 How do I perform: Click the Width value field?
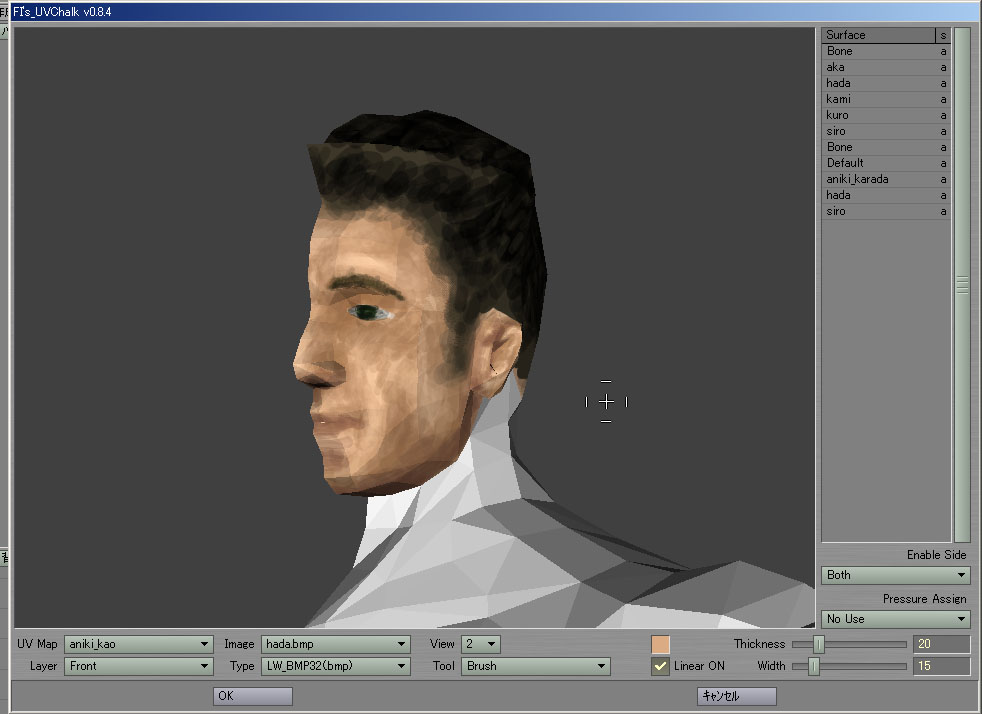click(941, 666)
